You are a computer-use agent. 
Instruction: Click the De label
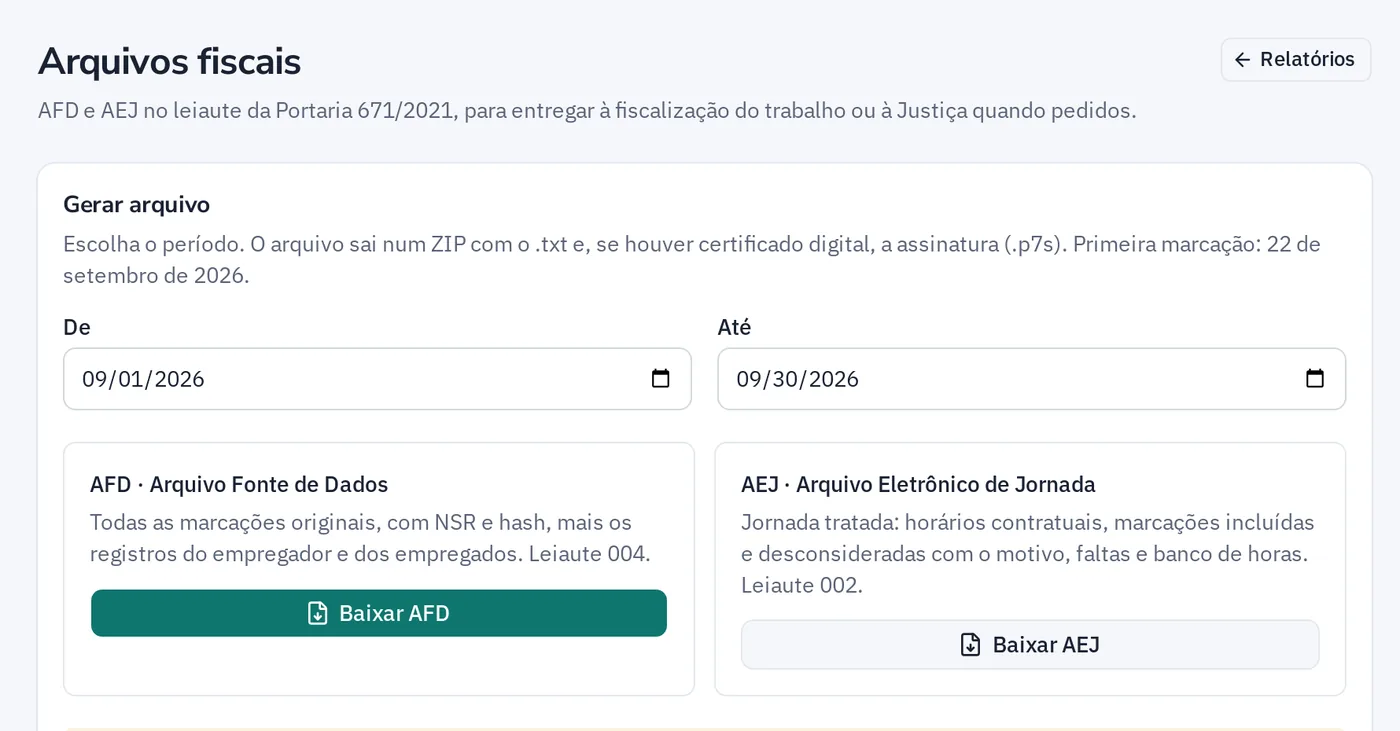click(x=77, y=327)
